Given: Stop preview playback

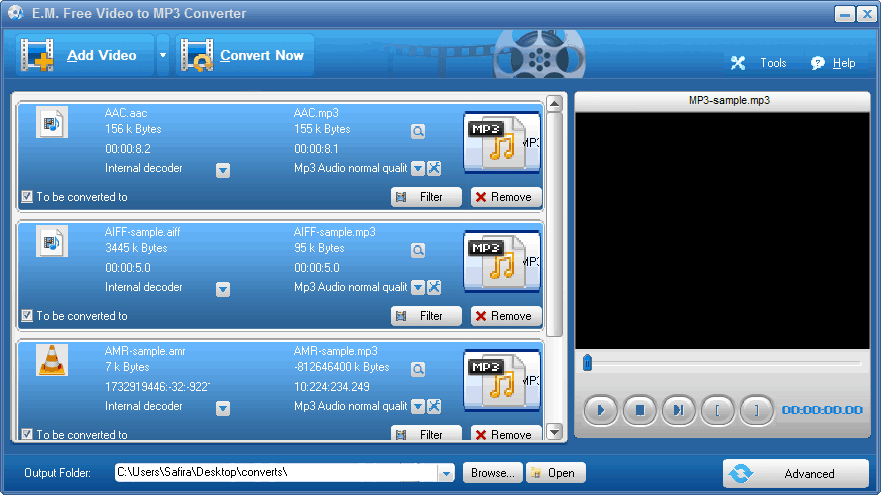Looking at the screenshot, I should tap(639, 410).
